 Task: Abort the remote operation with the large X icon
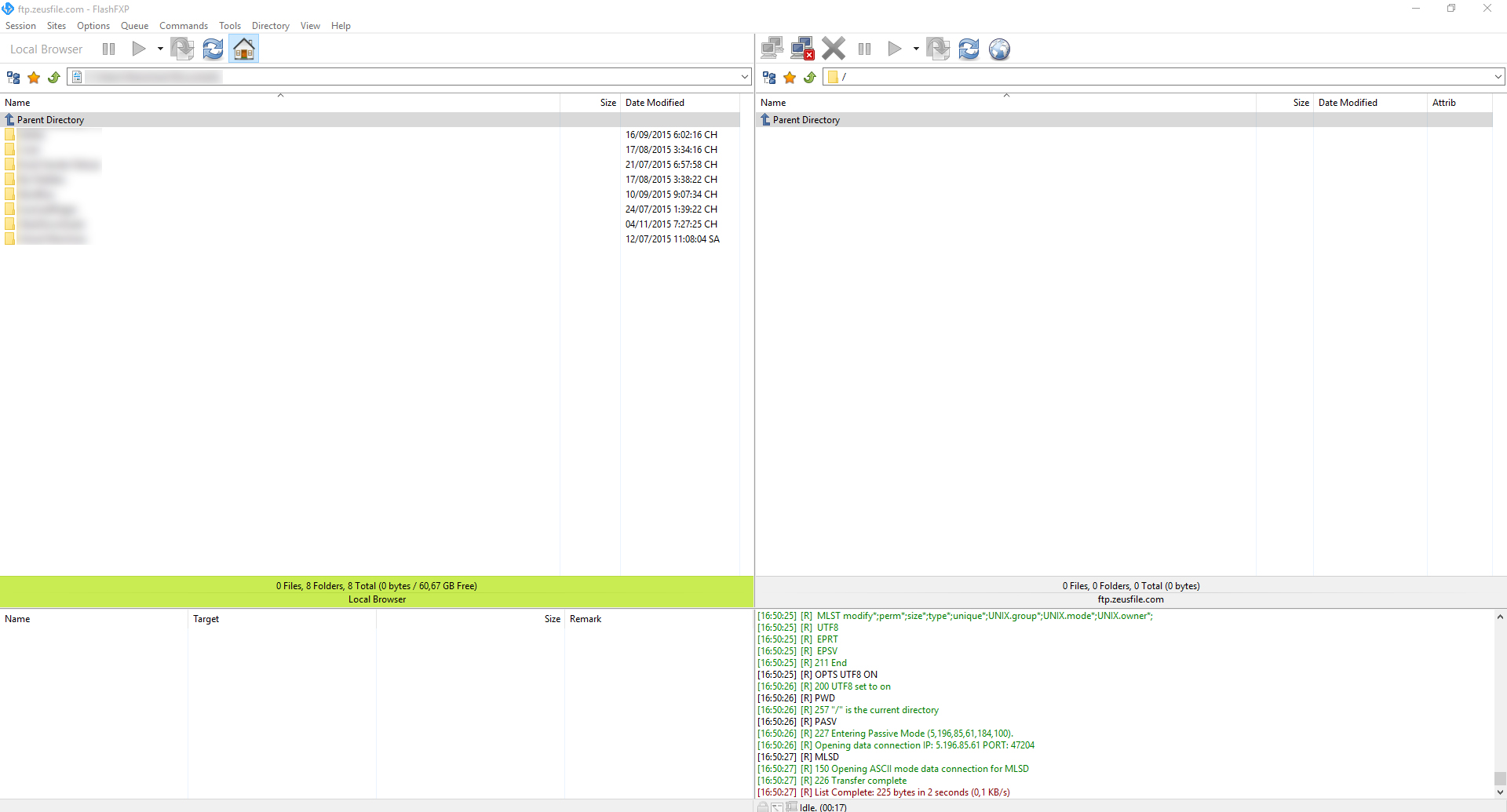834,49
